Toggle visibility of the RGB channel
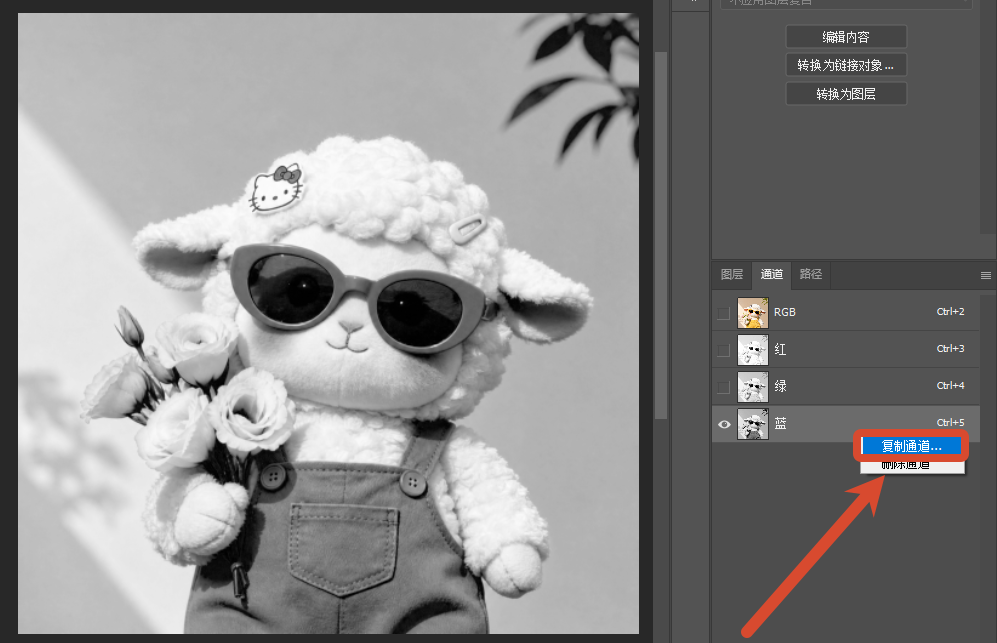997x643 pixels. pyautogui.click(x=723, y=313)
